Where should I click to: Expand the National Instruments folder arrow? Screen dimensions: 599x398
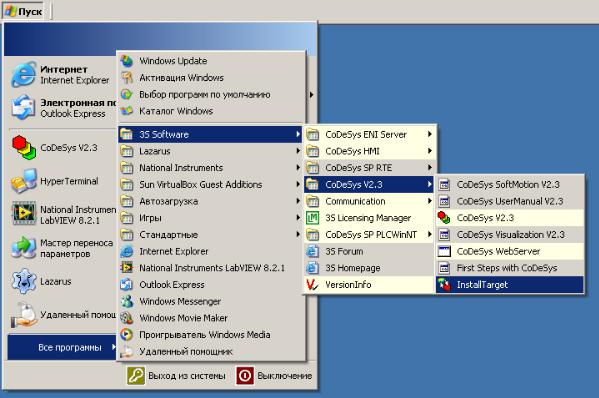[x=298, y=168]
